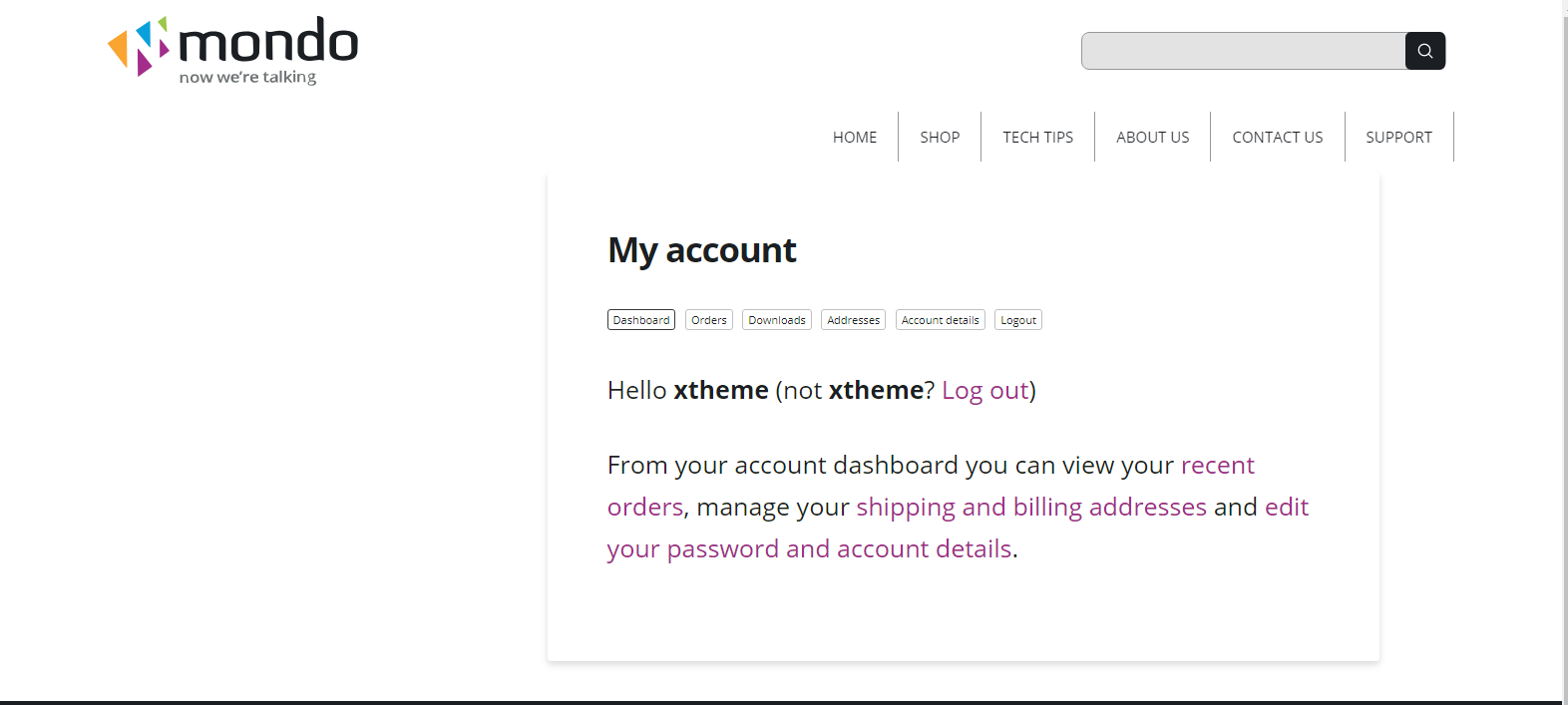Click the "Log out" link after xtheme

[x=985, y=391]
